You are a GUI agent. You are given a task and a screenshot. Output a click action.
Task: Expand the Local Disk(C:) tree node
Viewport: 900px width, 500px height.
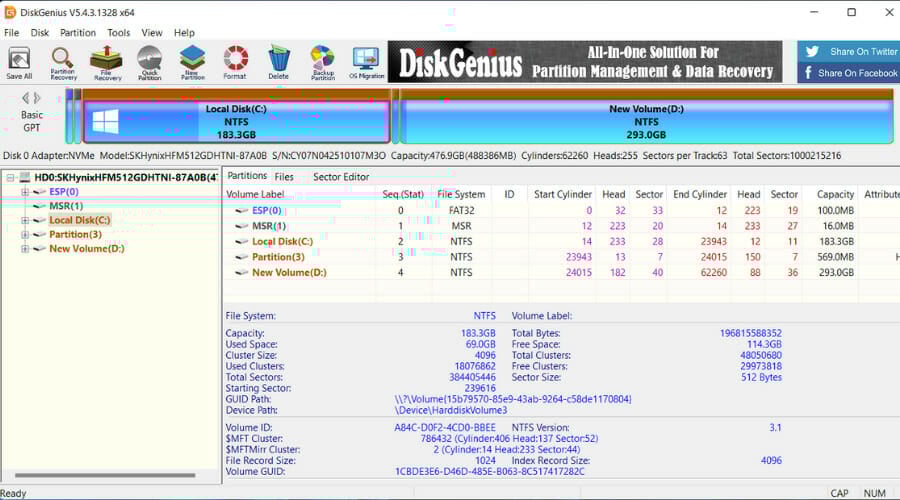(x=25, y=220)
